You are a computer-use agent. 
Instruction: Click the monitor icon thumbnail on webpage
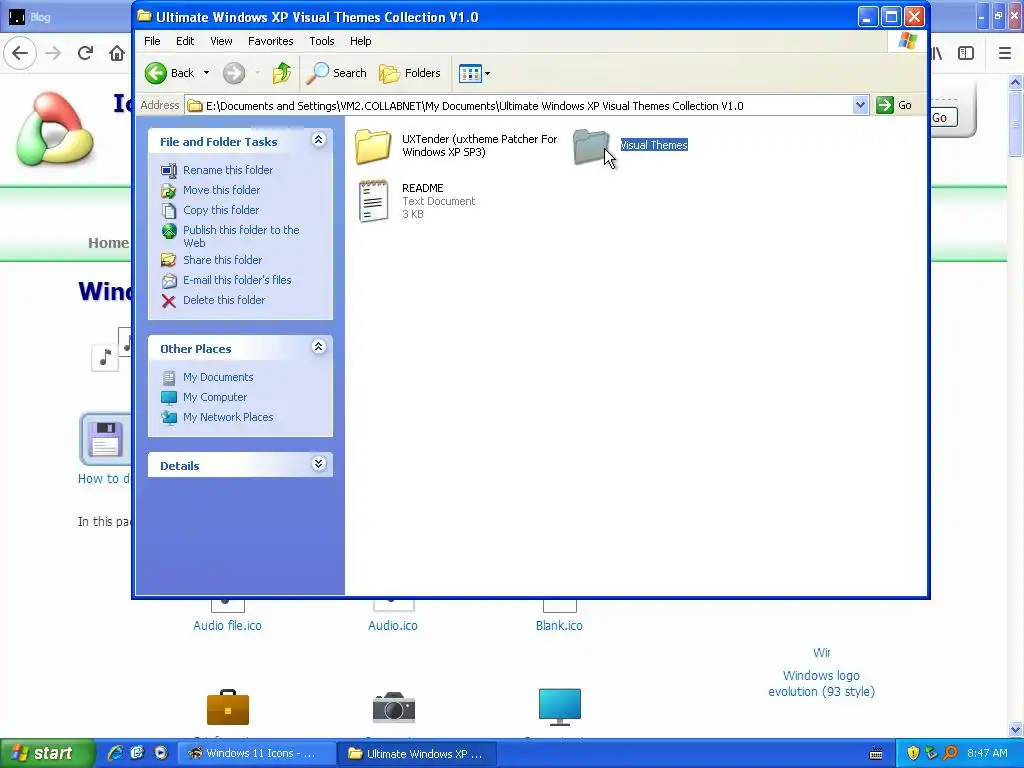click(560, 707)
